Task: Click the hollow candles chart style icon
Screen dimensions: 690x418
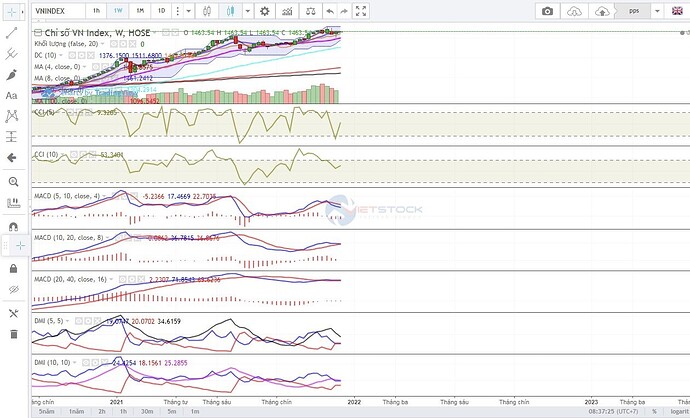Action: (x=207, y=11)
